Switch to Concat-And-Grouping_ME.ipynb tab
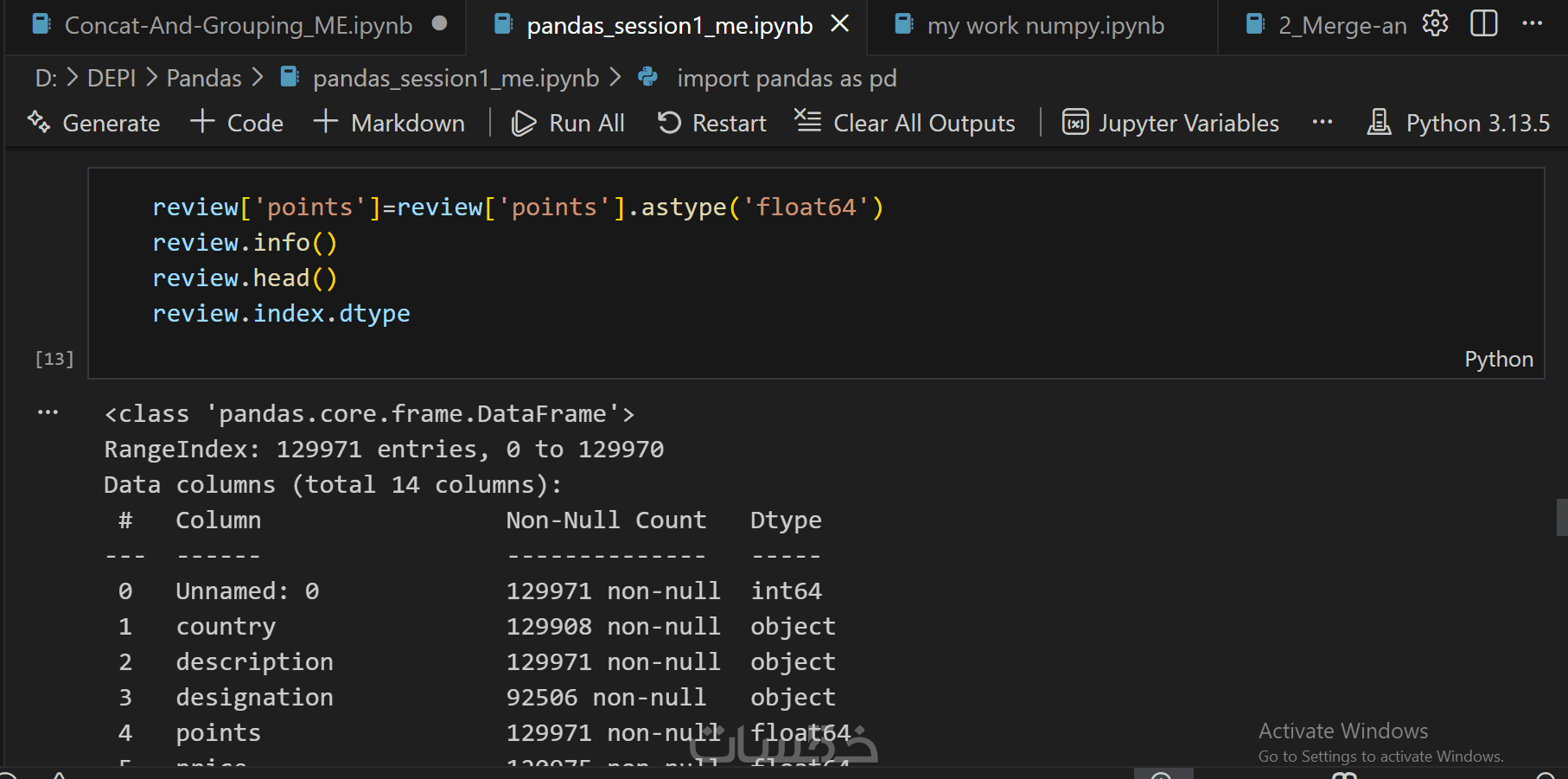 238,26
